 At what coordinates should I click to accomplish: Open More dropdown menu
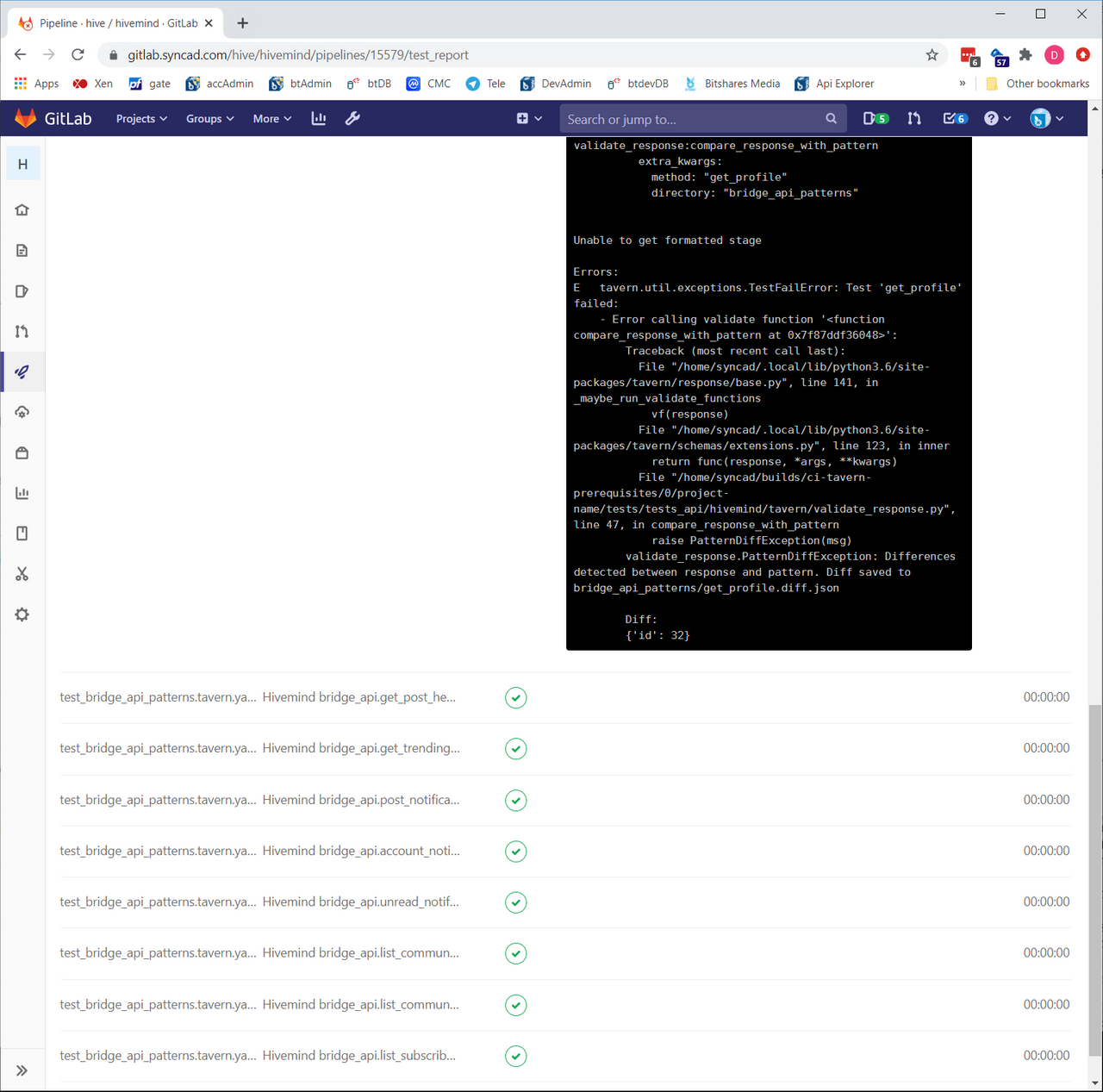tap(272, 119)
